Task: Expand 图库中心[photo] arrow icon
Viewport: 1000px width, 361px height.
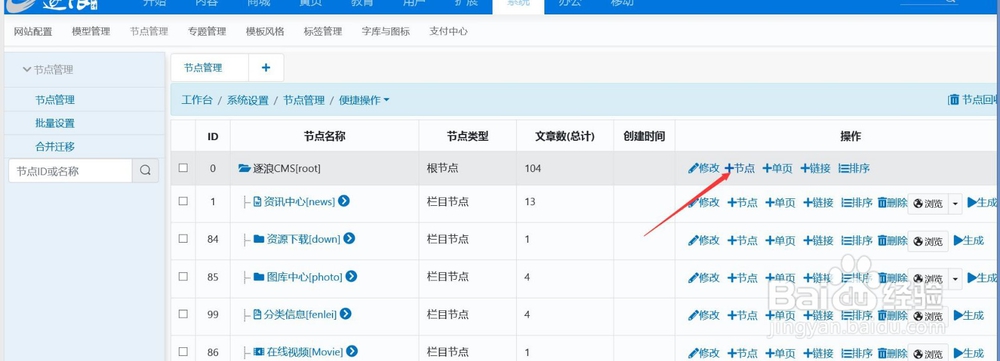Action: (x=351, y=276)
